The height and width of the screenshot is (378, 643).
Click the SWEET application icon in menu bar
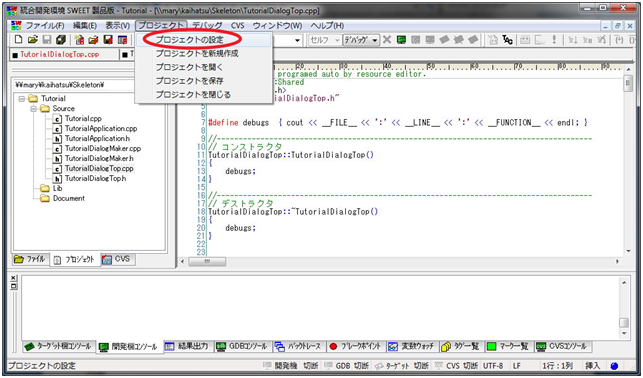(16, 25)
